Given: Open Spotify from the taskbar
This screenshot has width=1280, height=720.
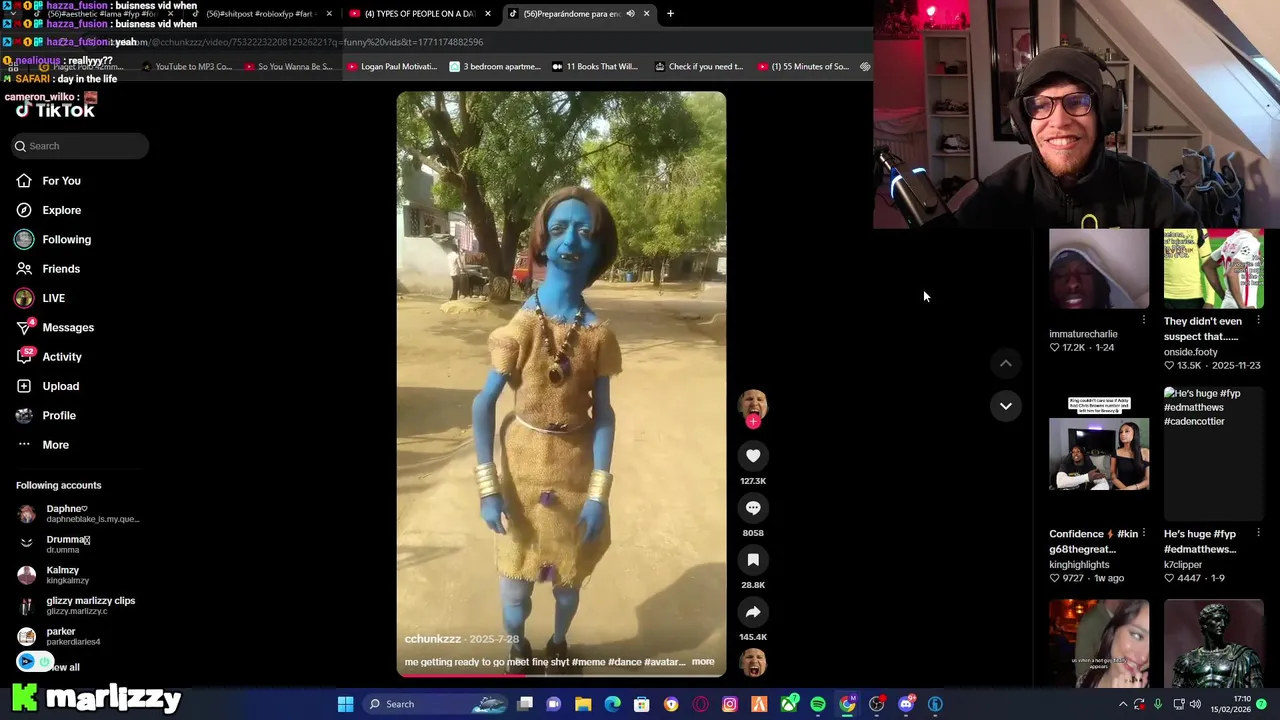Looking at the screenshot, I should pyautogui.click(x=818, y=704).
